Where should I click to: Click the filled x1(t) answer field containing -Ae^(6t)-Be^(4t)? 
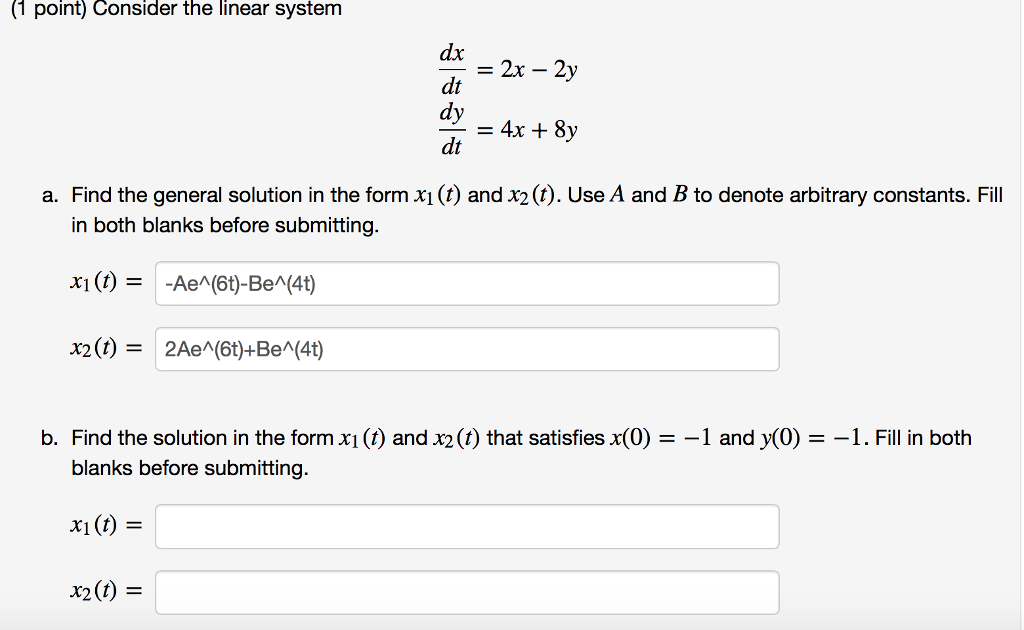[x=466, y=283]
